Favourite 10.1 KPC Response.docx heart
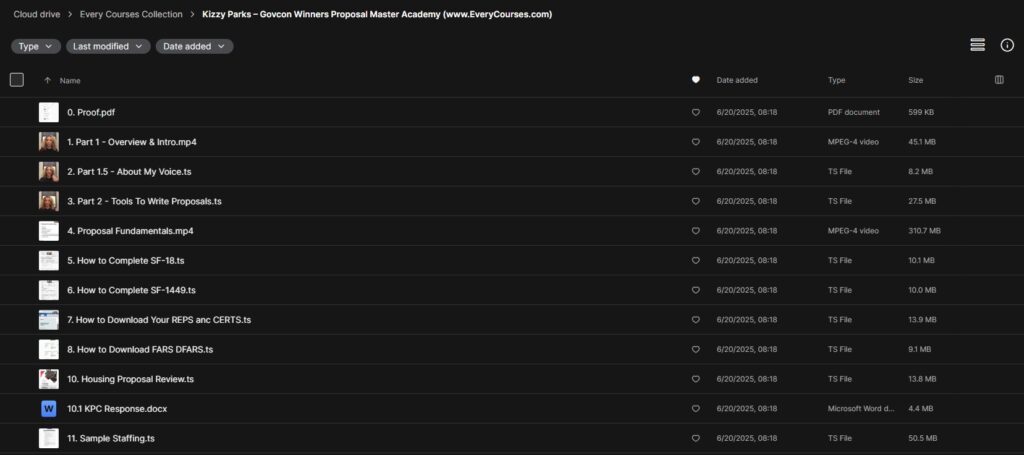 coord(696,409)
